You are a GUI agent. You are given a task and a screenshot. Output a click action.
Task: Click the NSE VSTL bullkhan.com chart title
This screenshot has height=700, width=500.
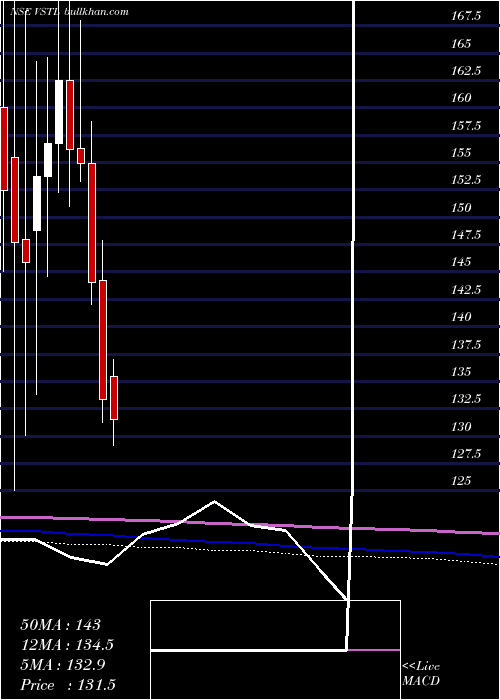click(69, 12)
